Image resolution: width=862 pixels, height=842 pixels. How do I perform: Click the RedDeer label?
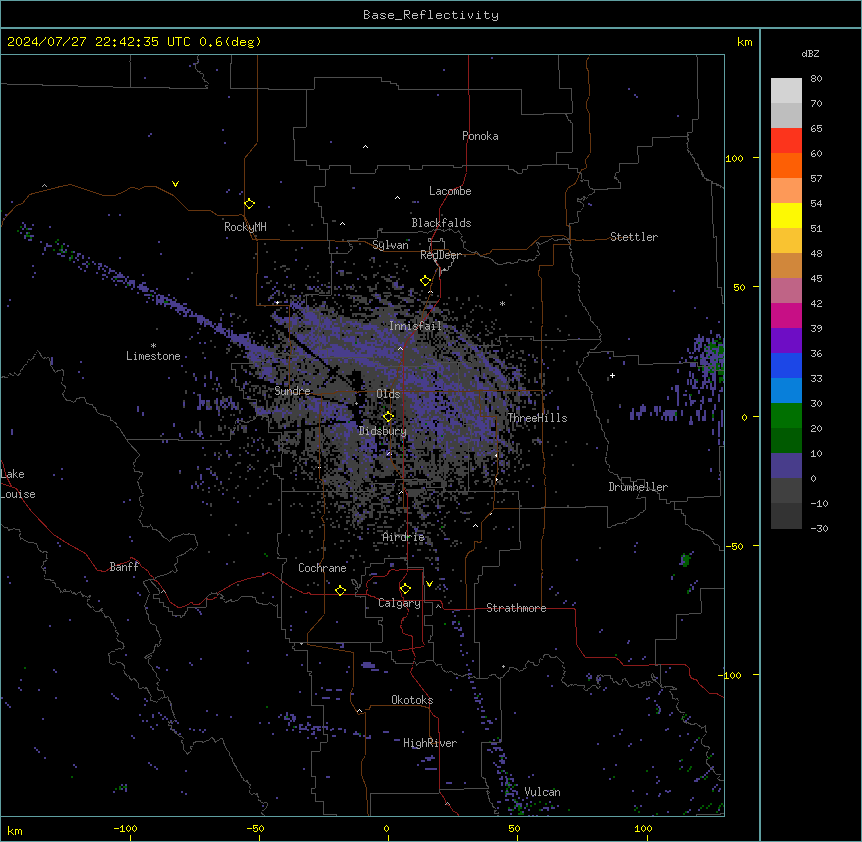(440, 255)
